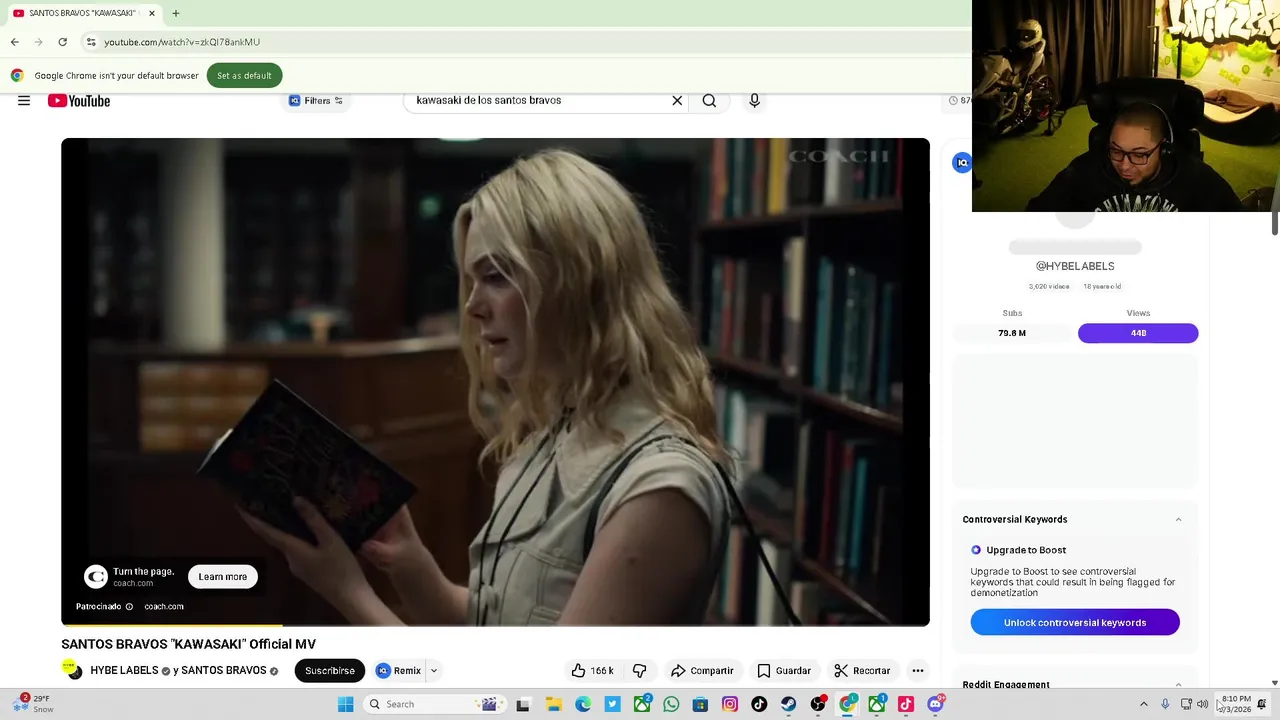Open the coach.com sponsored link

click(164, 606)
